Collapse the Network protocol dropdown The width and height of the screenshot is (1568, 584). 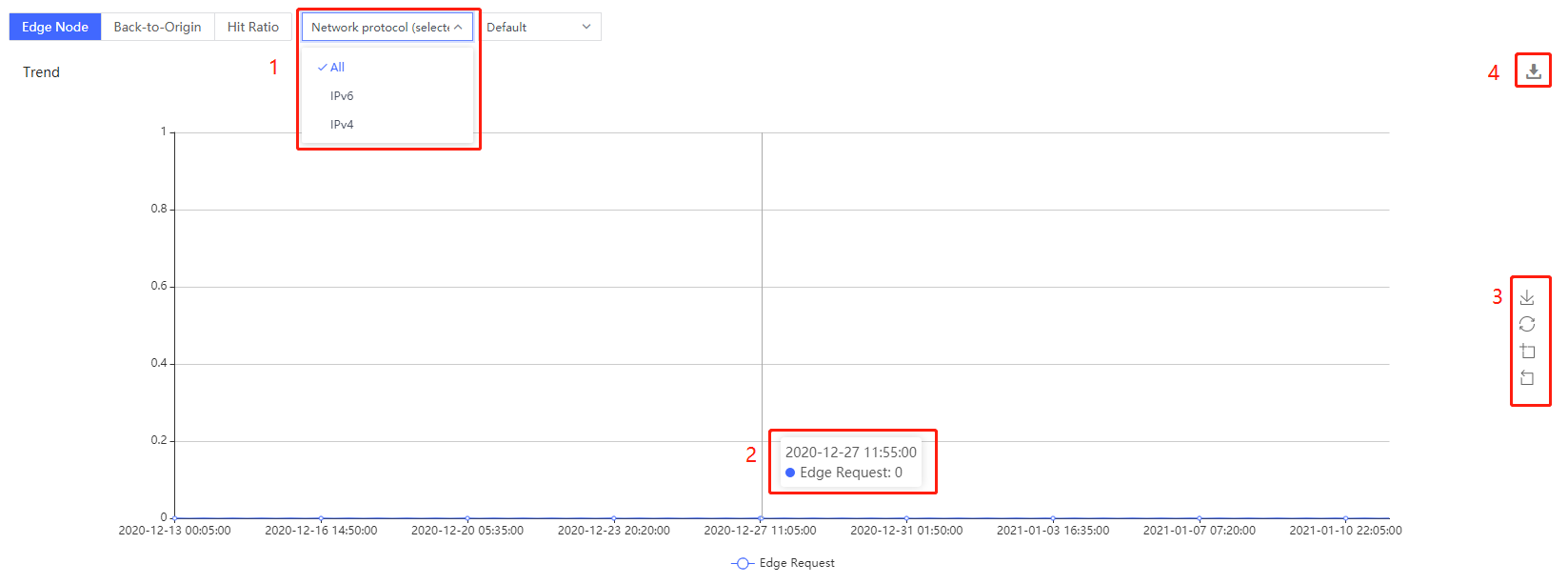click(x=387, y=28)
